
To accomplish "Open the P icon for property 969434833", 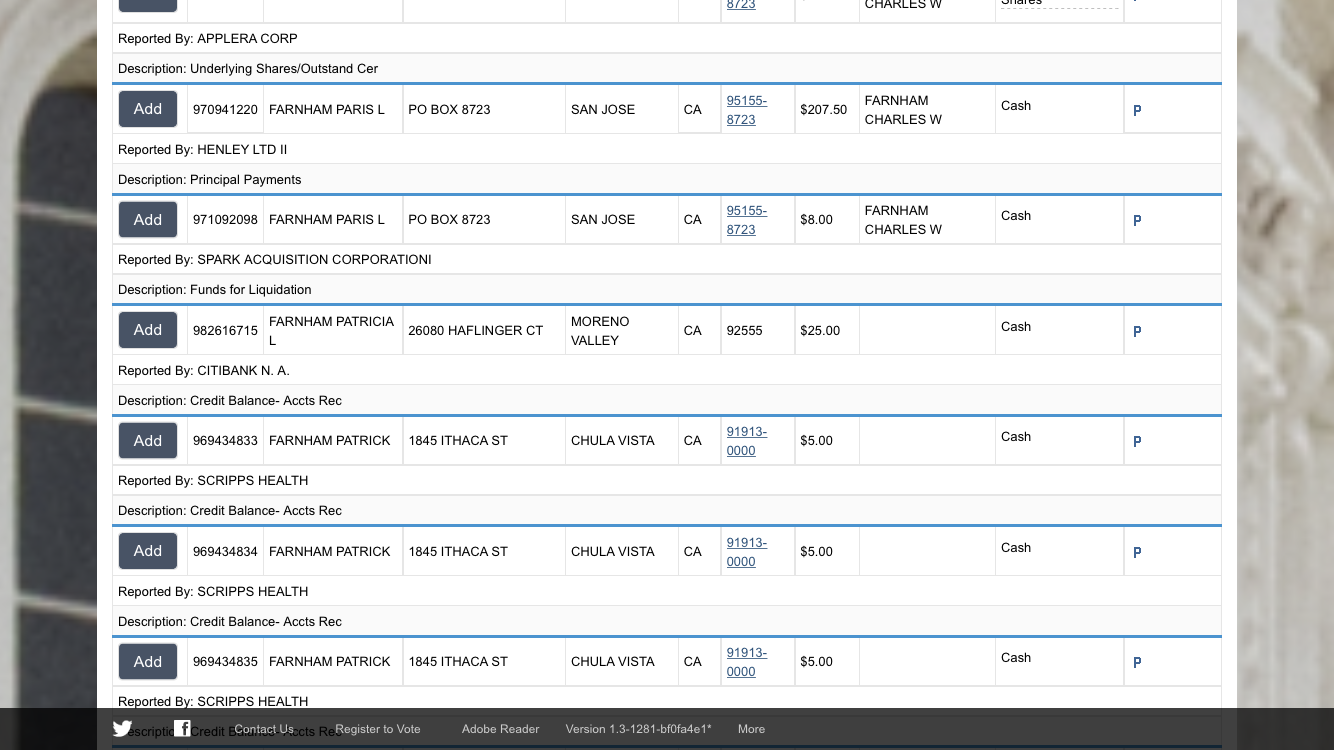I will [1137, 442].
